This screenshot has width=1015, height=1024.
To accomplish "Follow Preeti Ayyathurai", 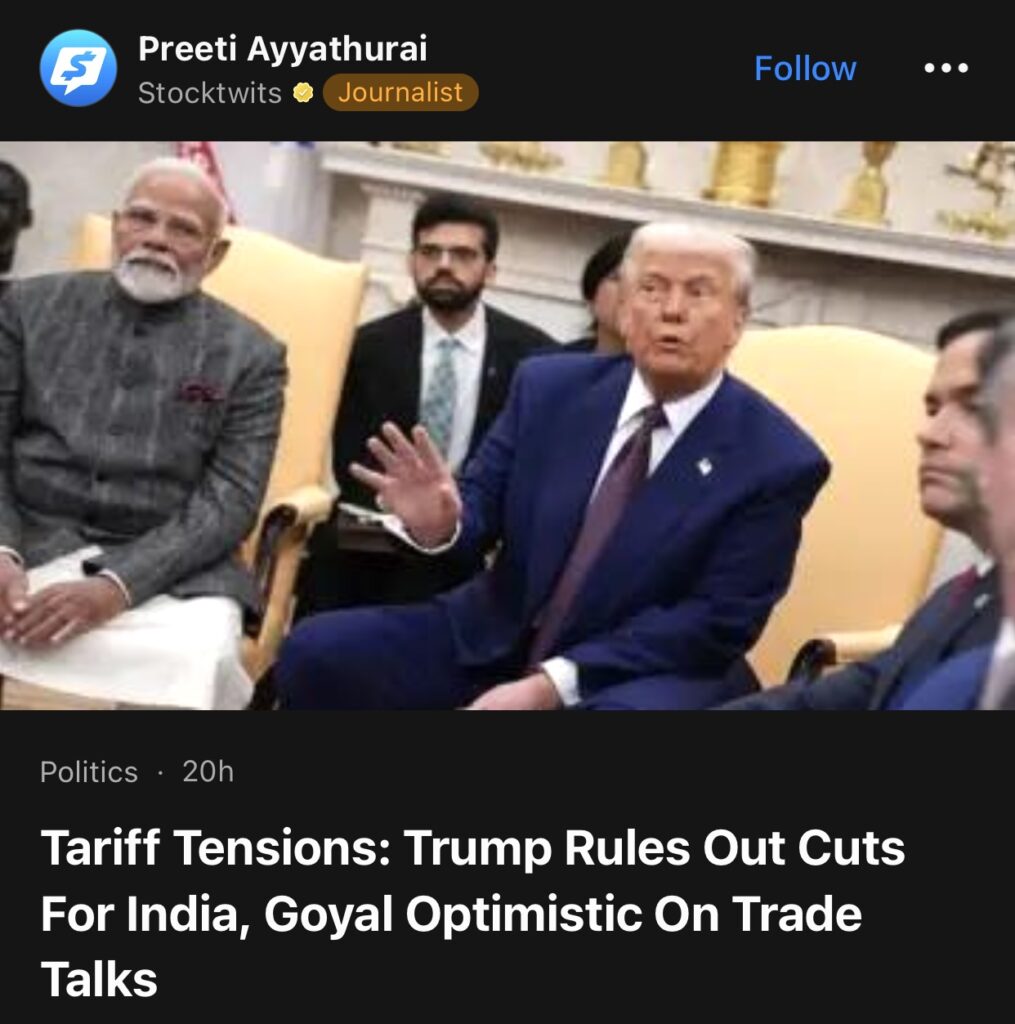I will point(805,69).
